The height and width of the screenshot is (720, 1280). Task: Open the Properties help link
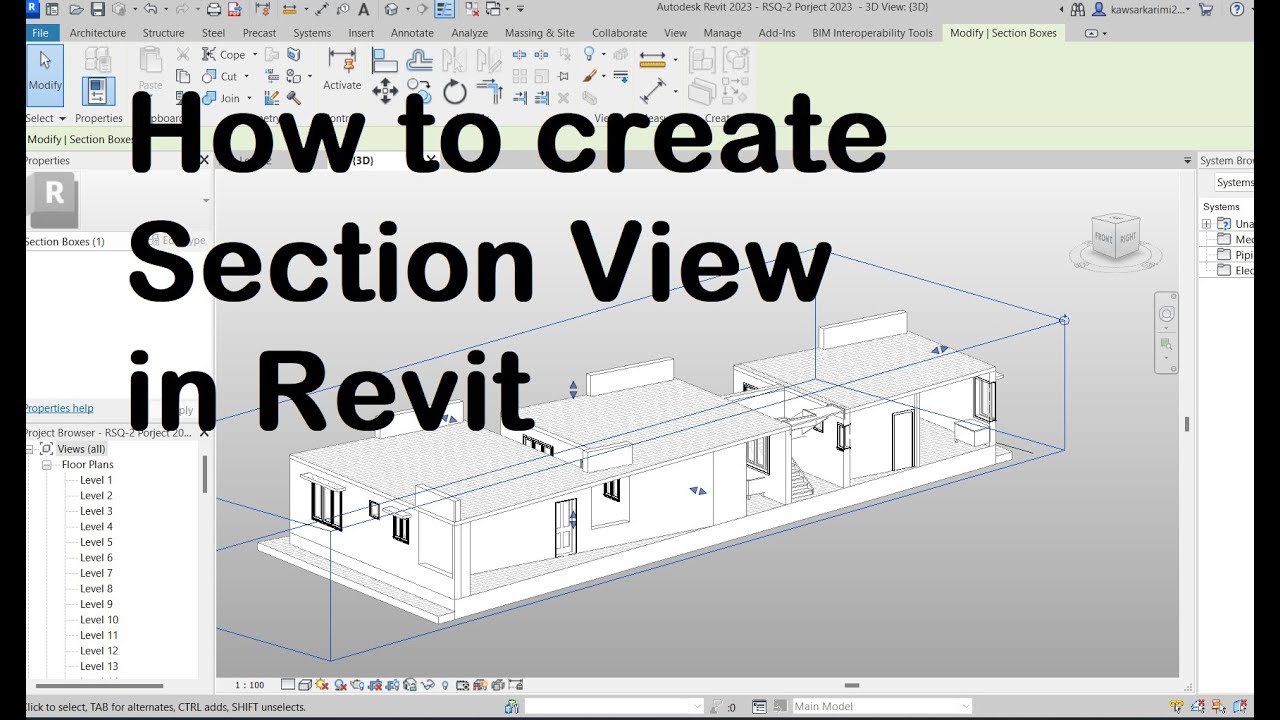pos(59,408)
